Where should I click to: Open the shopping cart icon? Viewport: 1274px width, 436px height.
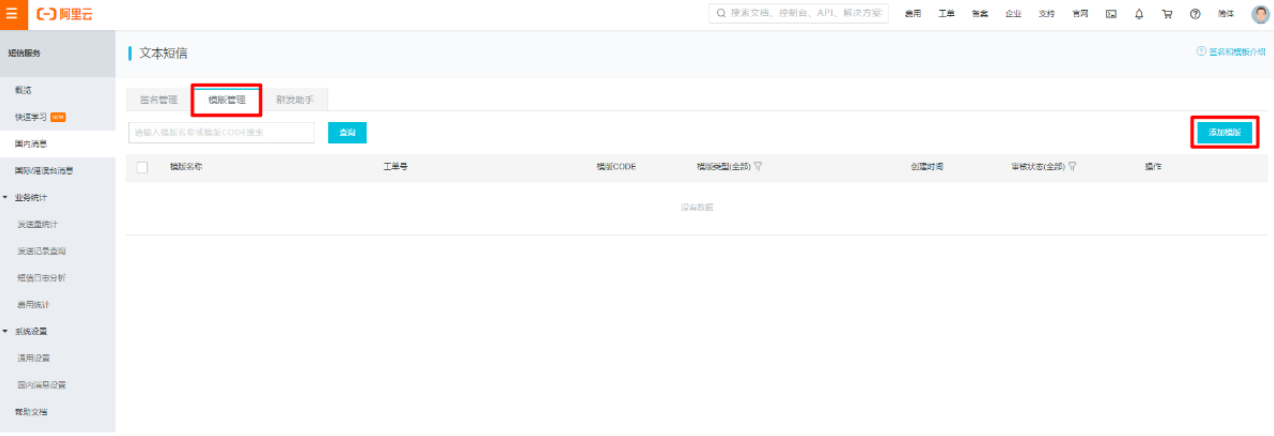pyautogui.click(x=1167, y=14)
